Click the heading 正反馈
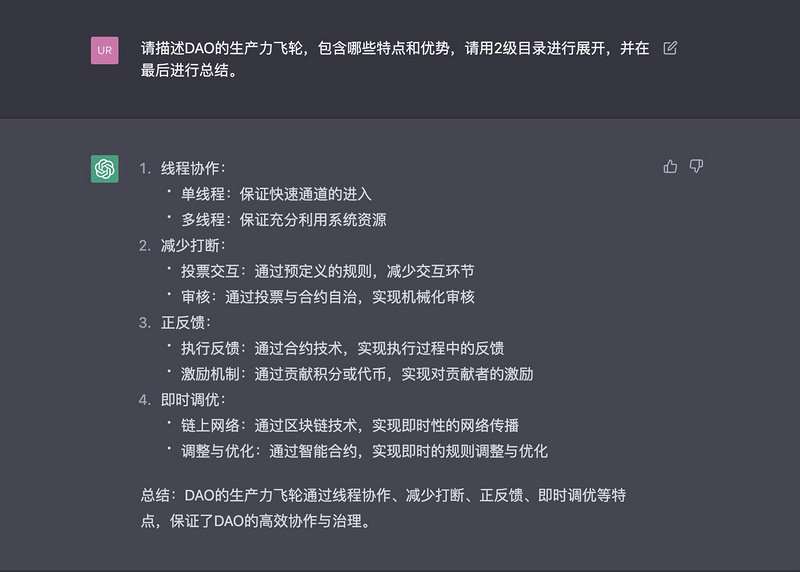This screenshot has width=800, height=572. pyautogui.click(x=186, y=322)
